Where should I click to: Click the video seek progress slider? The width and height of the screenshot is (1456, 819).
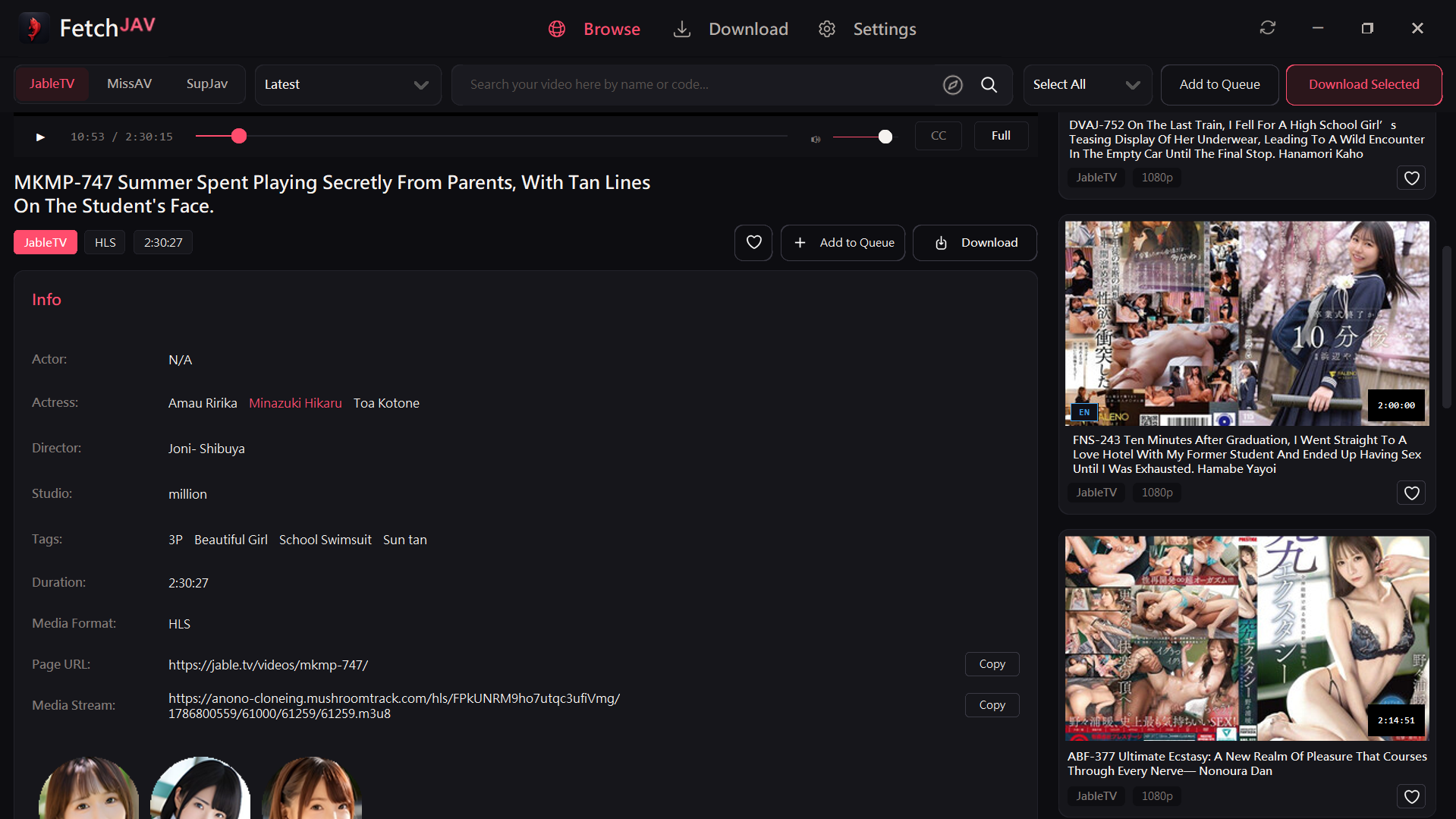point(492,137)
